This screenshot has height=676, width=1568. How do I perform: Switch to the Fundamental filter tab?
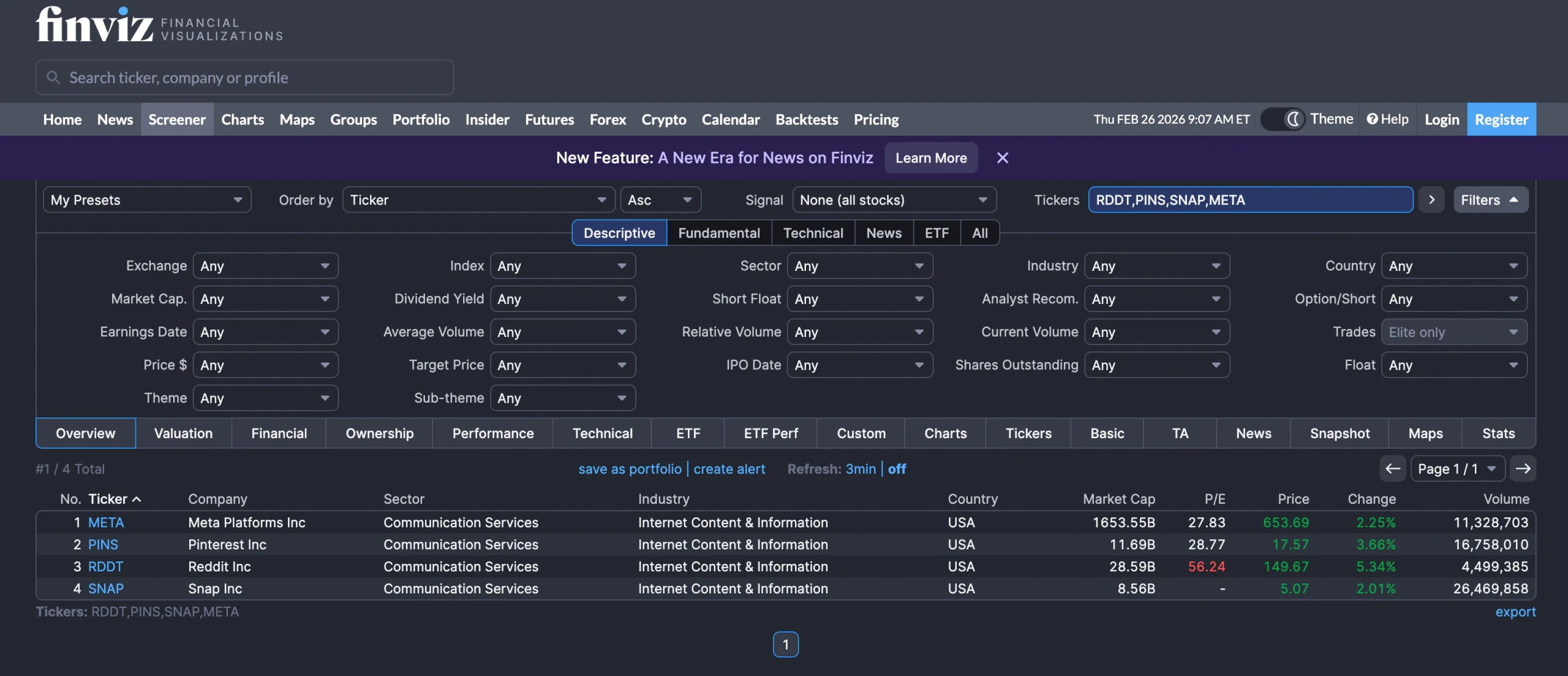coord(718,233)
